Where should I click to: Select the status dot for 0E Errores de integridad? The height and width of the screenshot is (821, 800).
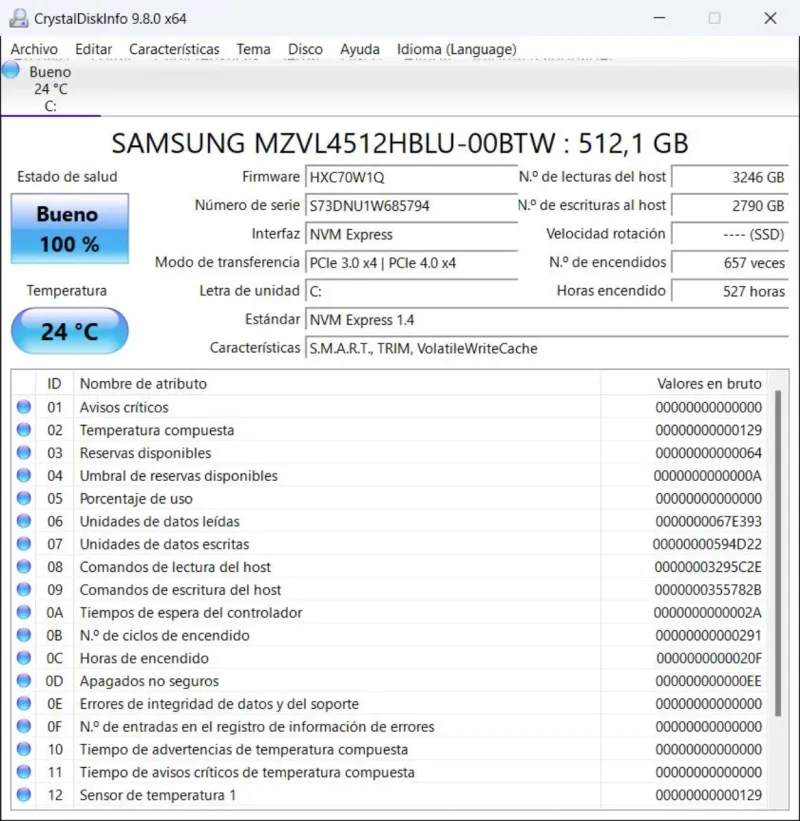(24, 703)
